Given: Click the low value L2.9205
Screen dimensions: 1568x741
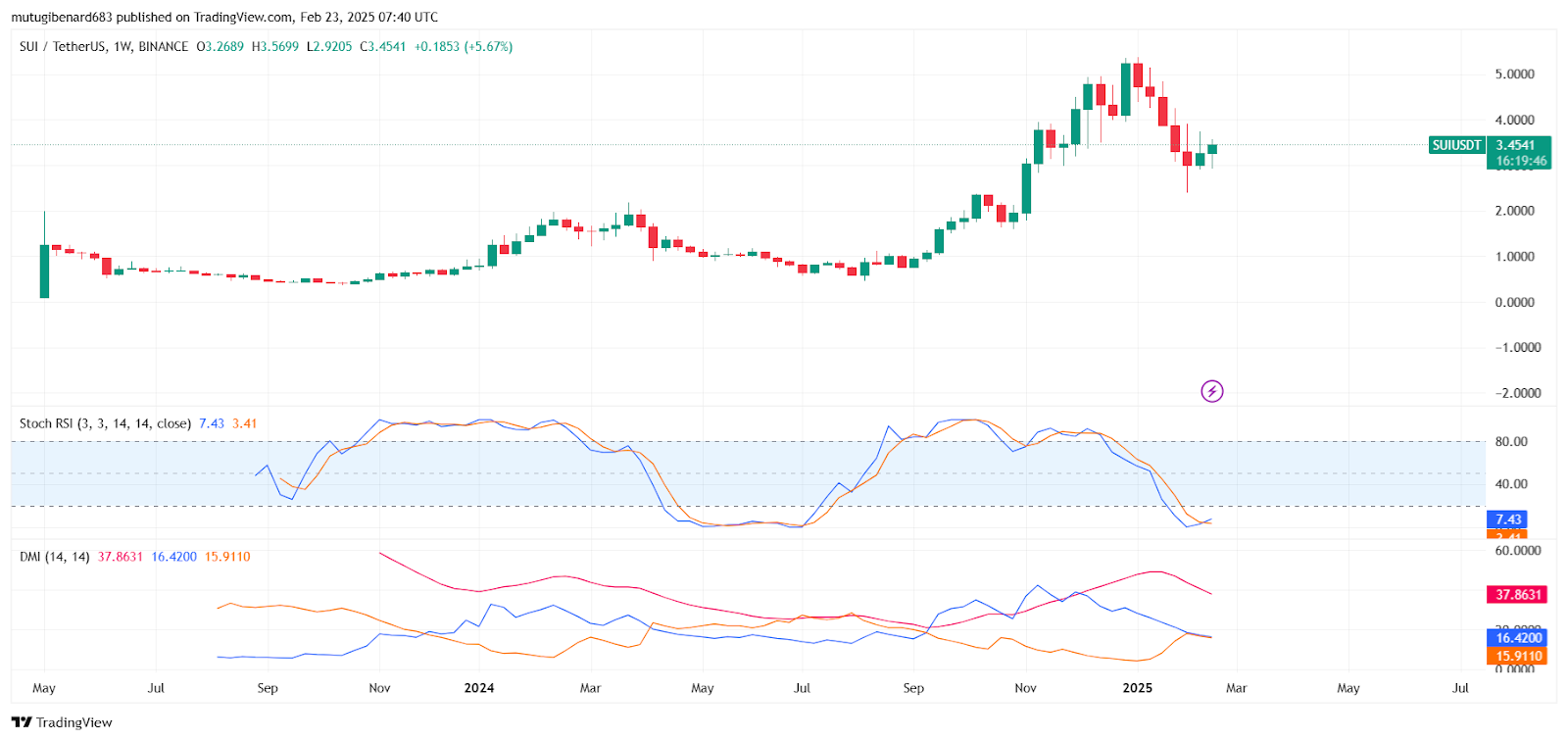Looking at the screenshot, I should 329,46.
